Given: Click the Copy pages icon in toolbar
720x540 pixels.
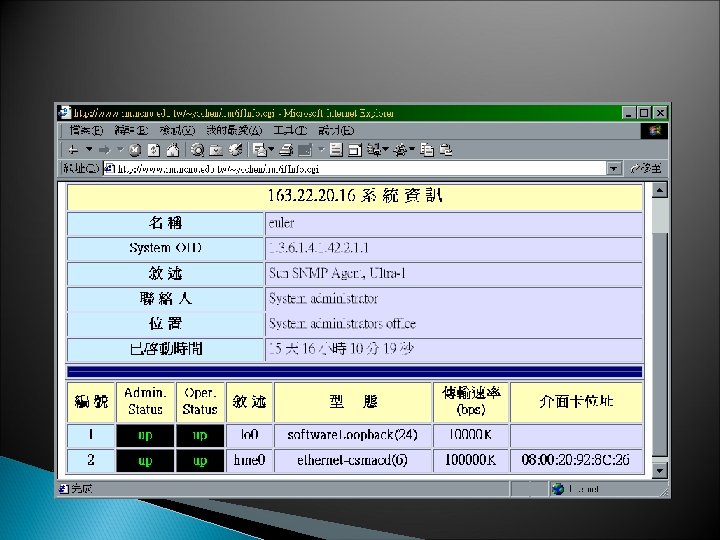Looking at the screenshot, I should (x=427, y=150).
